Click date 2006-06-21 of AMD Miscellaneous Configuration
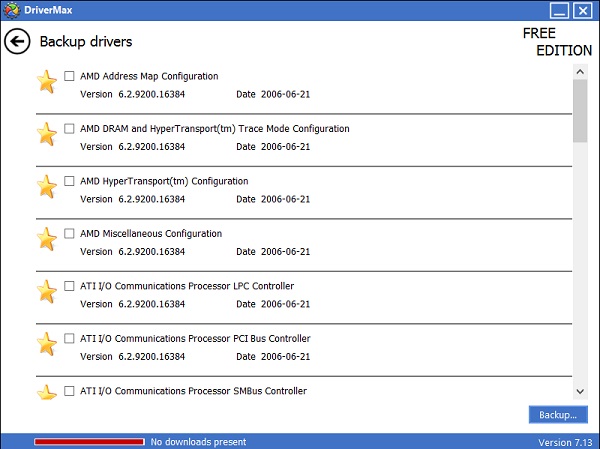 coord(285,251)
